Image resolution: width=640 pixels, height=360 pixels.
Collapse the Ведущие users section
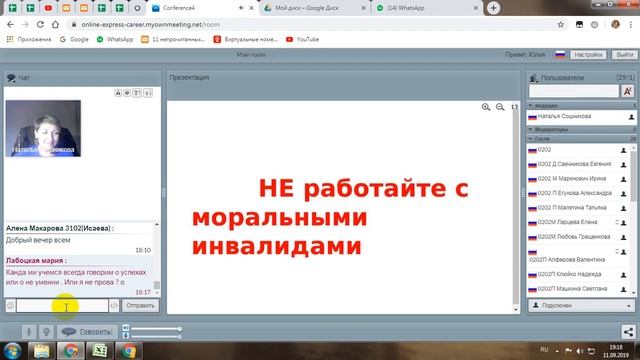click(x=530, y=106)
